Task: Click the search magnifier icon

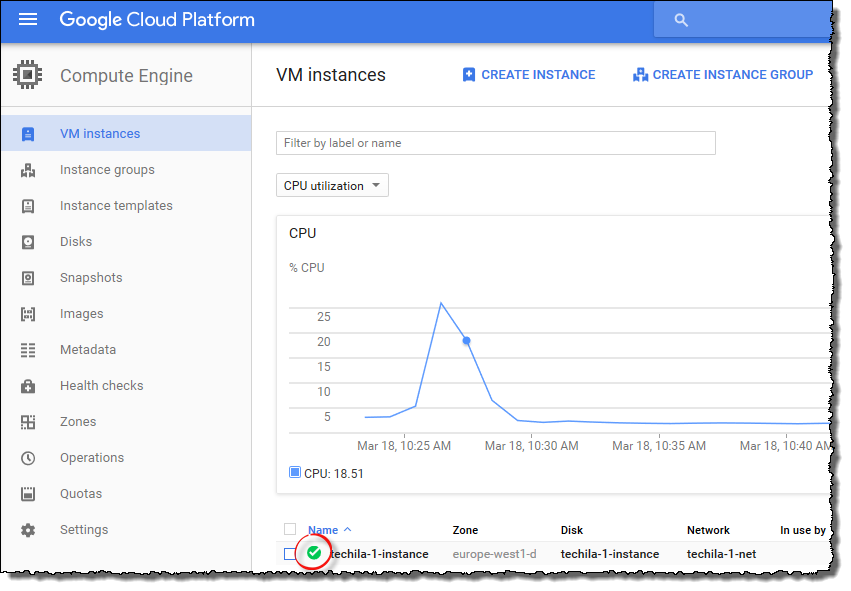Action: point(681,20)
